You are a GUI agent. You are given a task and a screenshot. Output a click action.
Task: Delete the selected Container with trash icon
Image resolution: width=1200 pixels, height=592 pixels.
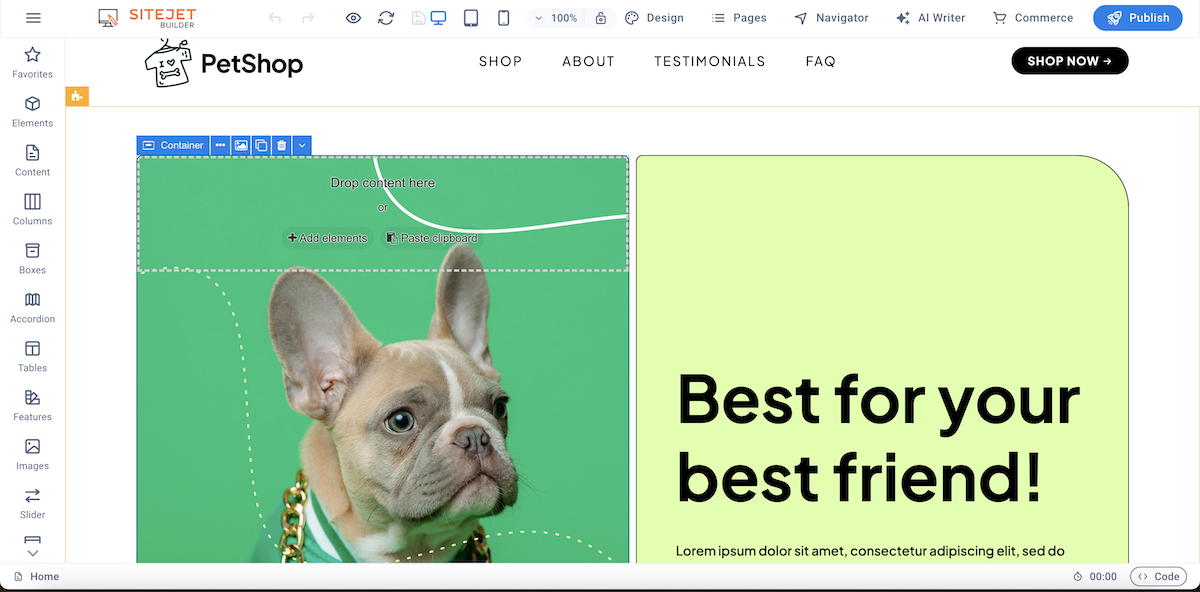(282, 145)
